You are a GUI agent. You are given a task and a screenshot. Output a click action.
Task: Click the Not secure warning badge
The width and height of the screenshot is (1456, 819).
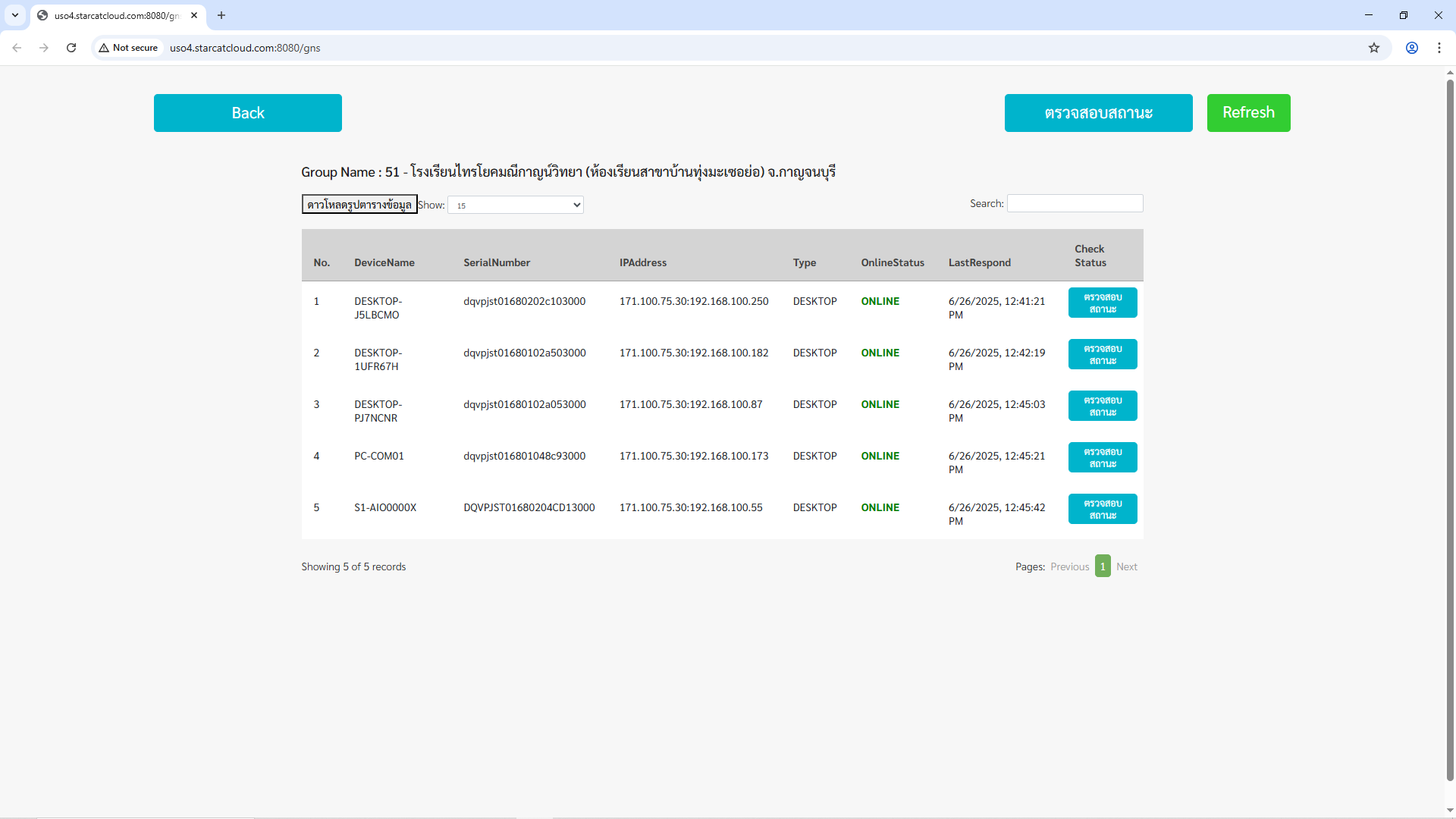(128, 48)
